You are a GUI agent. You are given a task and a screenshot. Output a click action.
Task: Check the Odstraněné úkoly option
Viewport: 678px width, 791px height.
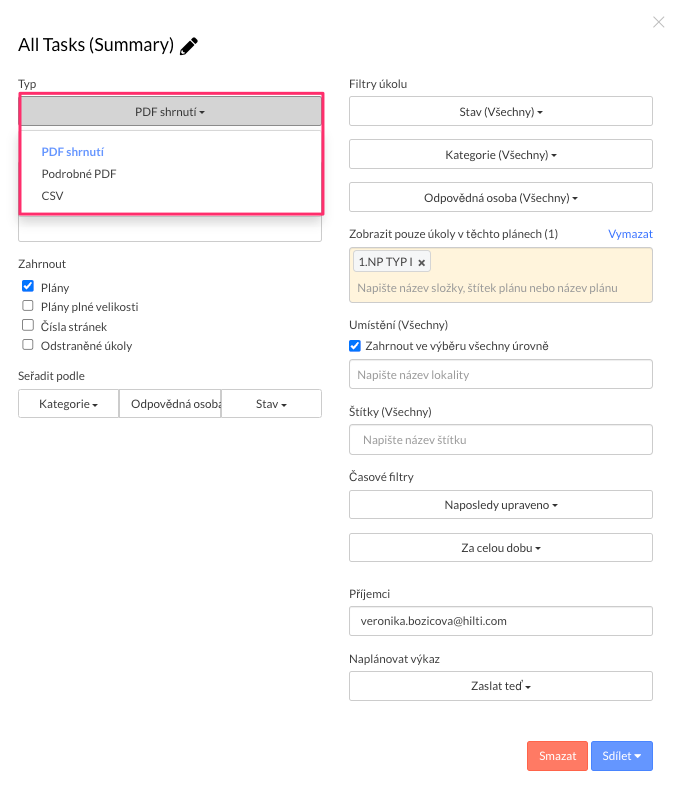tap(28, 346)
